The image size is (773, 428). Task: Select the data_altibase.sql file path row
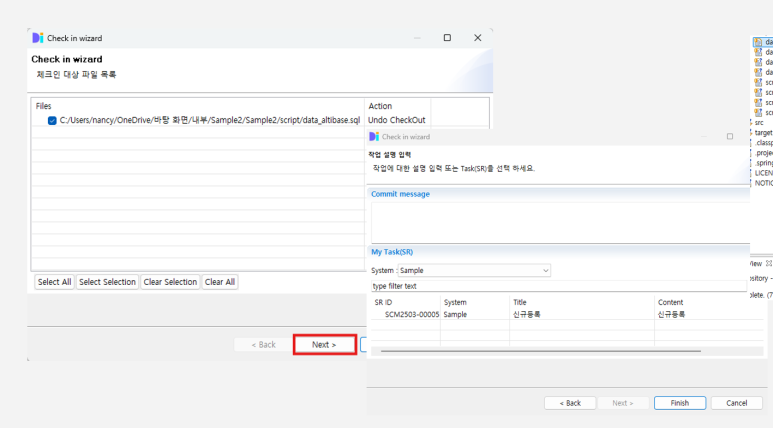click(210, 120)
